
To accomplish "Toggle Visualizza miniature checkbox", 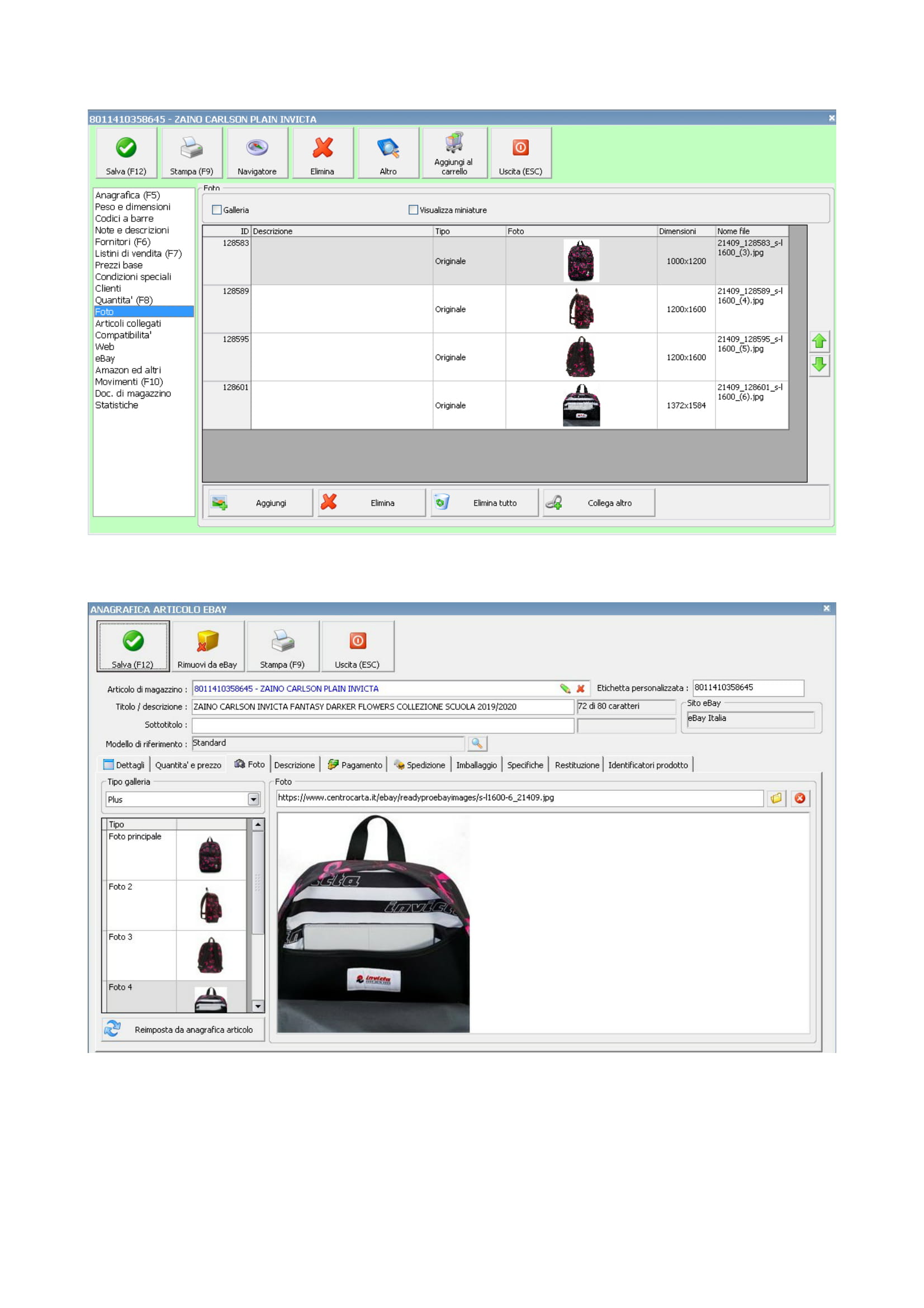I will 413,210.
